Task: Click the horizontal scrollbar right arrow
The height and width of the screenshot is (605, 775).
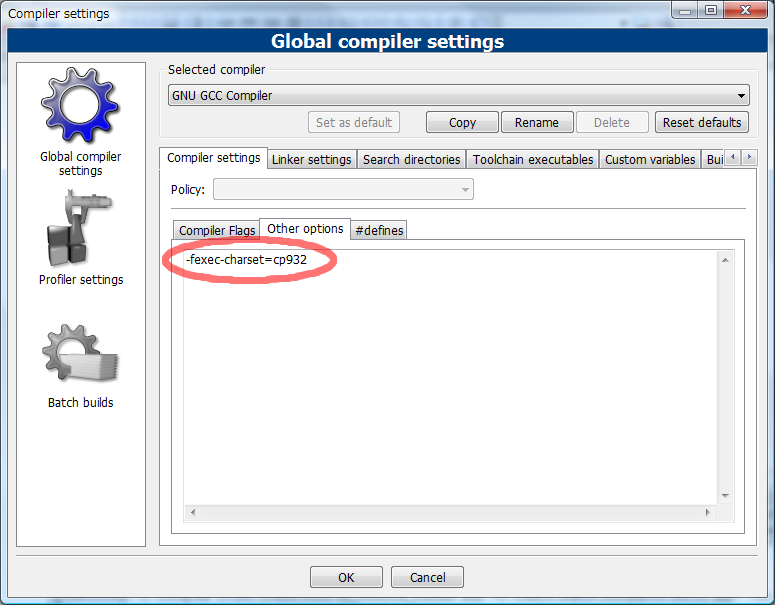Action: [x=708, y=513]
